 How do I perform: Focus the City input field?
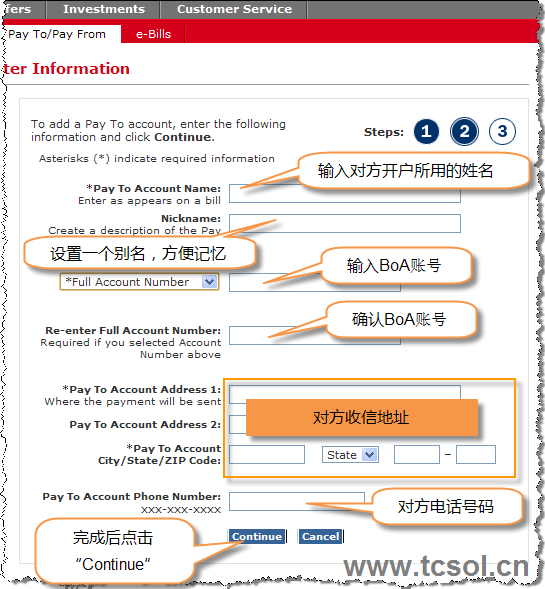[267, 455]
